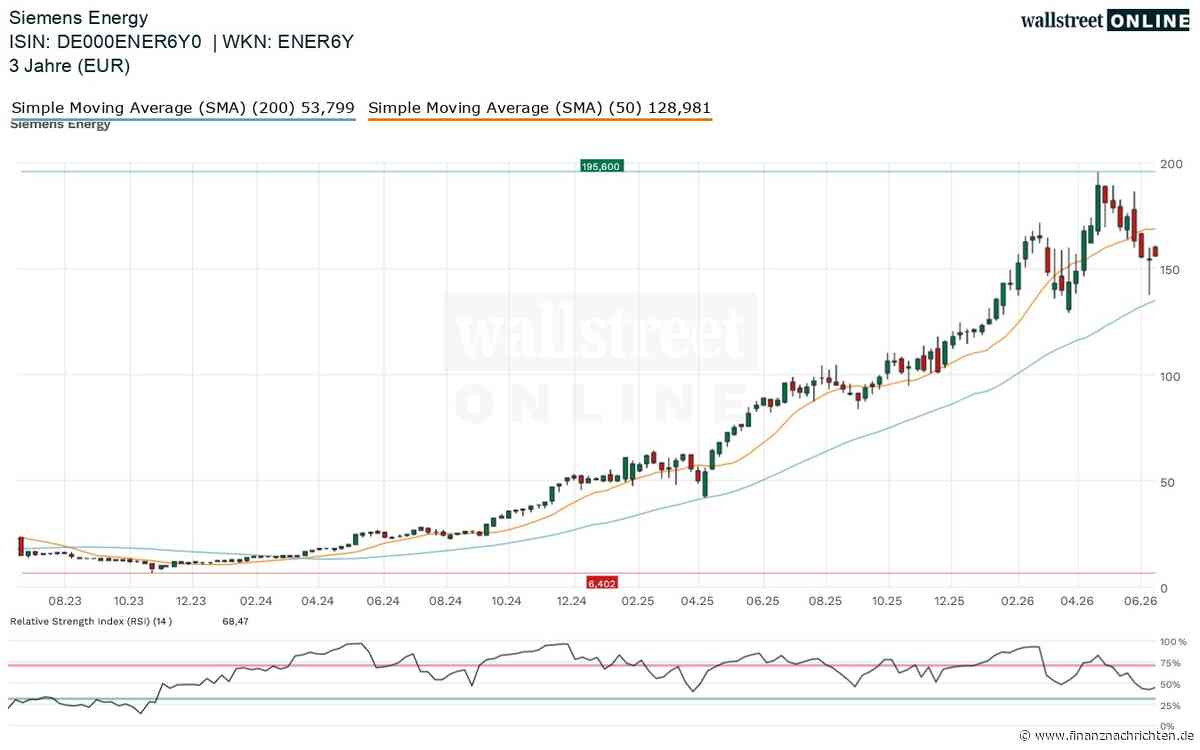
Task: Click the 08.23 date axis label
Action: click(x=64, y=601)
